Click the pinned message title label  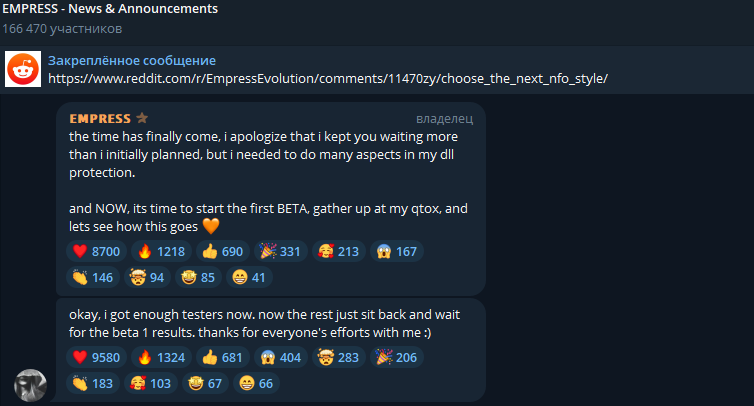tap(132, 61)
